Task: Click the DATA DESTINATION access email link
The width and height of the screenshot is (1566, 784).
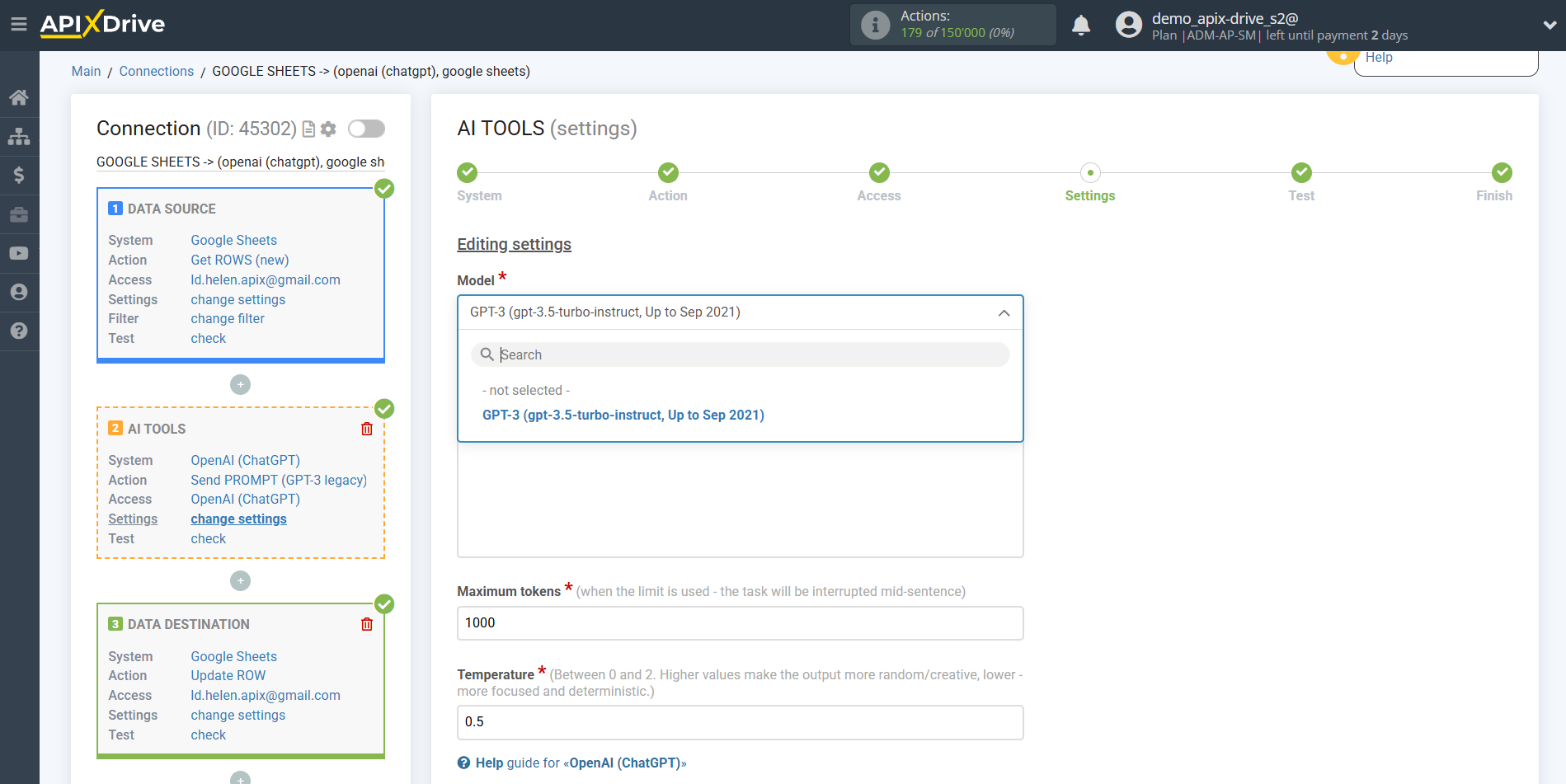Action: (x=266, y=695)
